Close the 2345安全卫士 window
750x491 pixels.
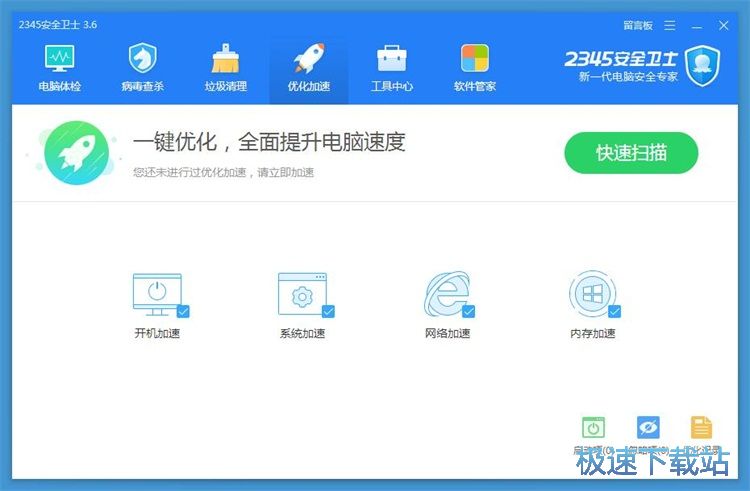(724, 26)
